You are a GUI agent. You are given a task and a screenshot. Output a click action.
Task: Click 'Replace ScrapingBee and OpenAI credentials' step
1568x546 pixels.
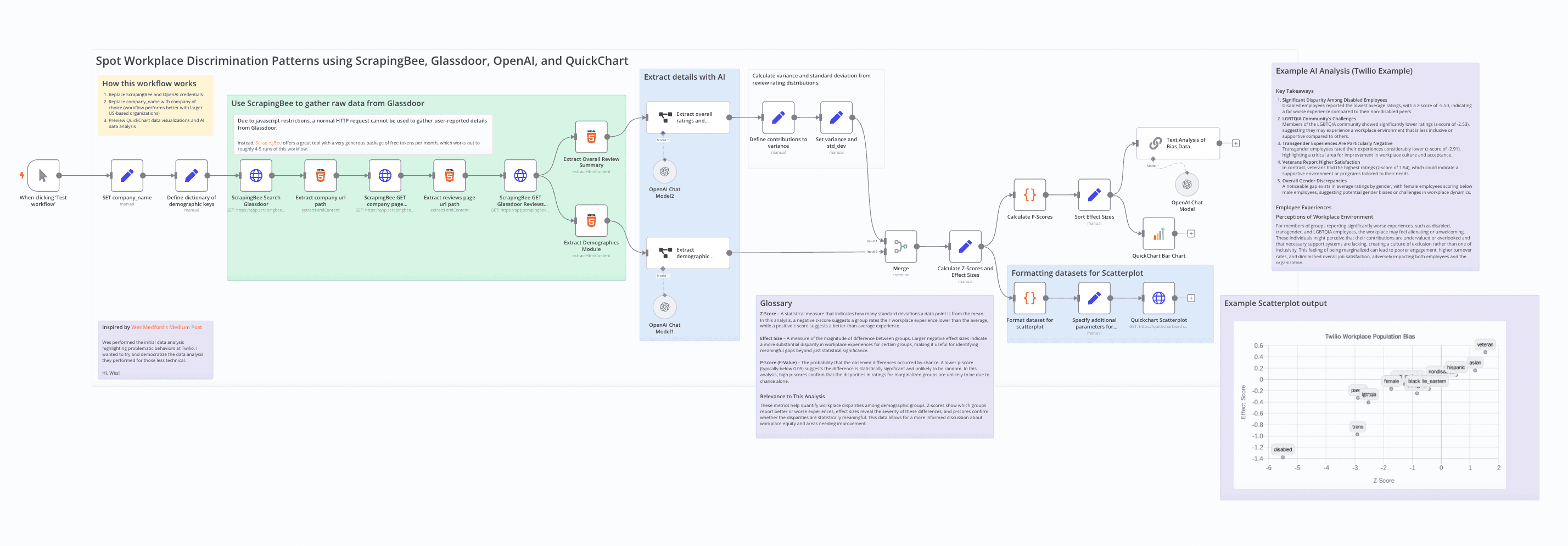point(155,94)
